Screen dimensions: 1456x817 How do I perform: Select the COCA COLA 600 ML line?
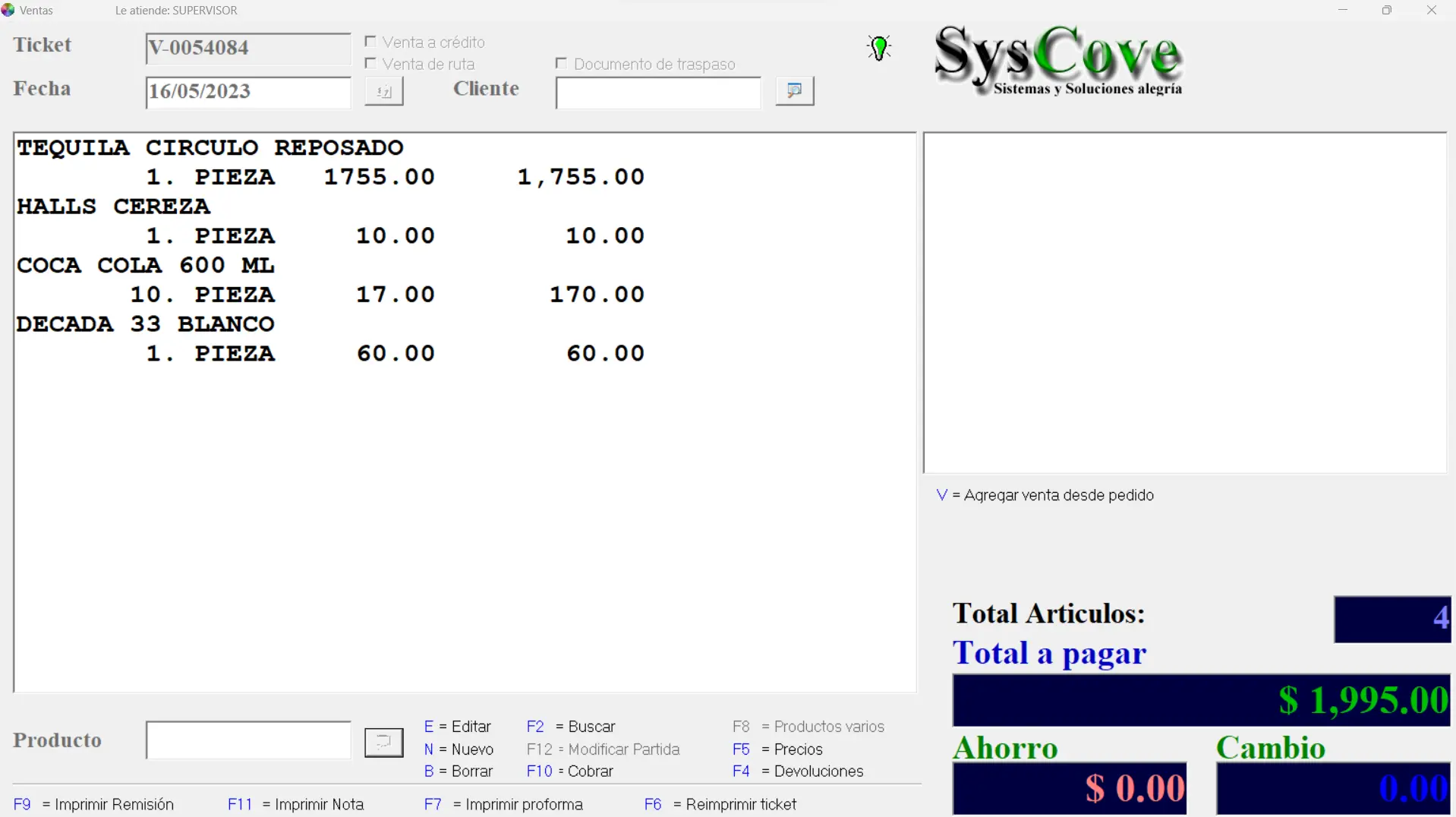coord(146,266)
